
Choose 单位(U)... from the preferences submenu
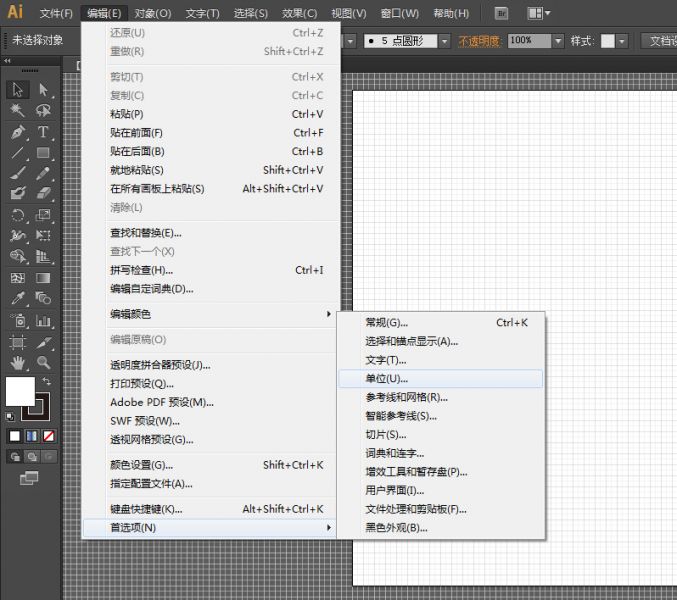click(387, 379)
